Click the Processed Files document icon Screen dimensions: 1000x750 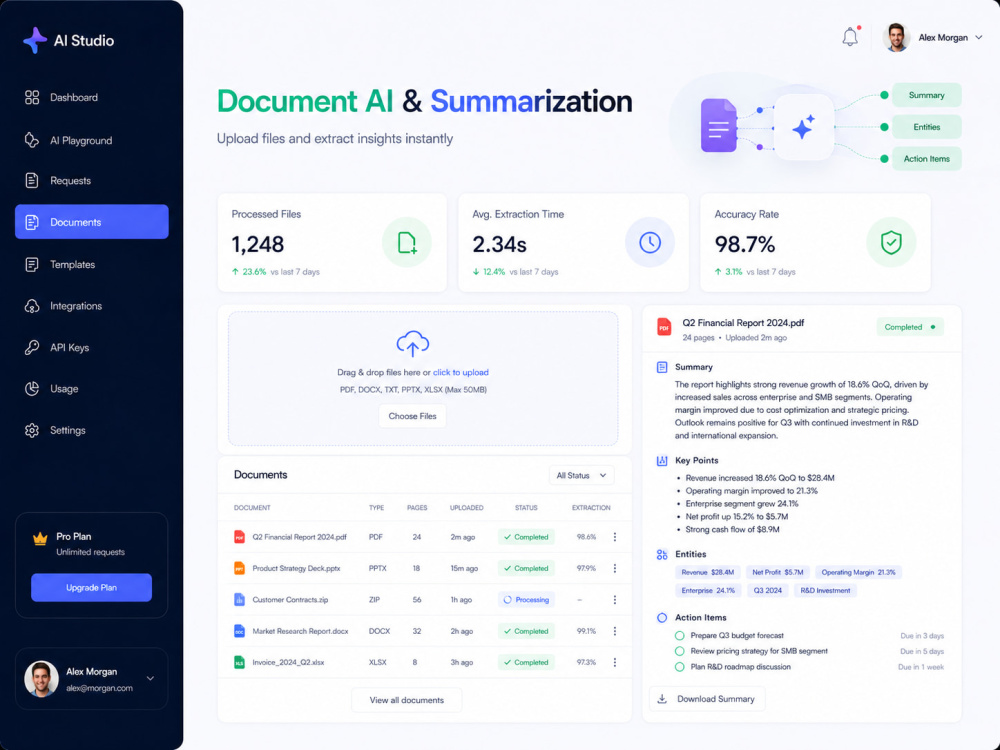pyautogui.click(x=407, y=243)
